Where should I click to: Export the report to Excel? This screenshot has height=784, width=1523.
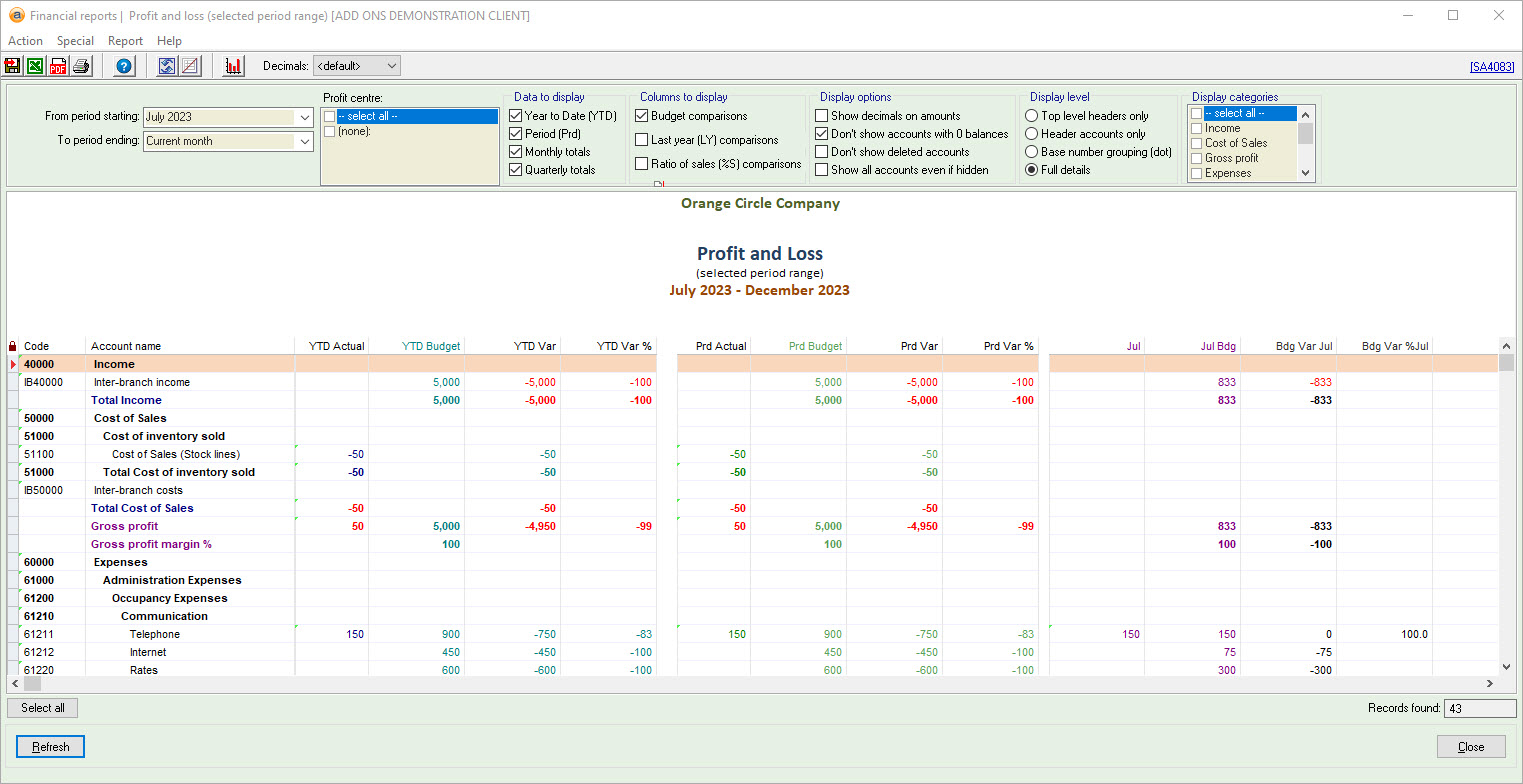pos(35,66)
